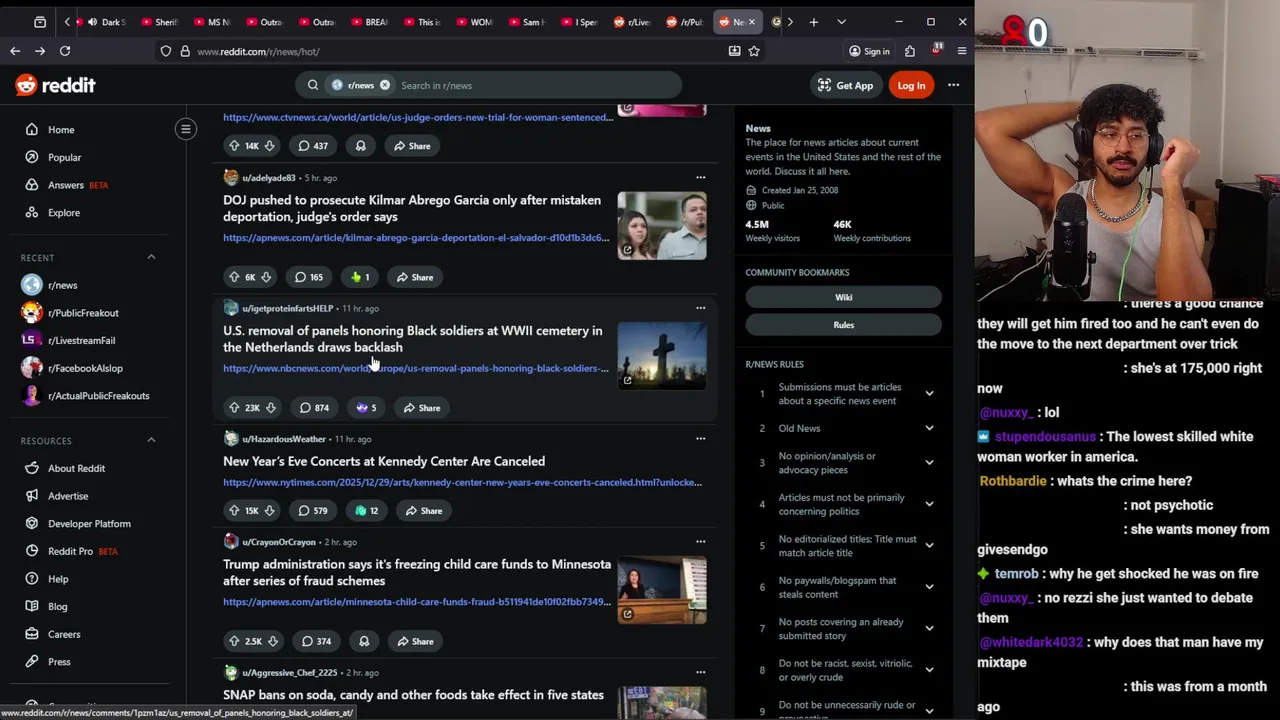Click the Get App button

[x=845, y=85]
